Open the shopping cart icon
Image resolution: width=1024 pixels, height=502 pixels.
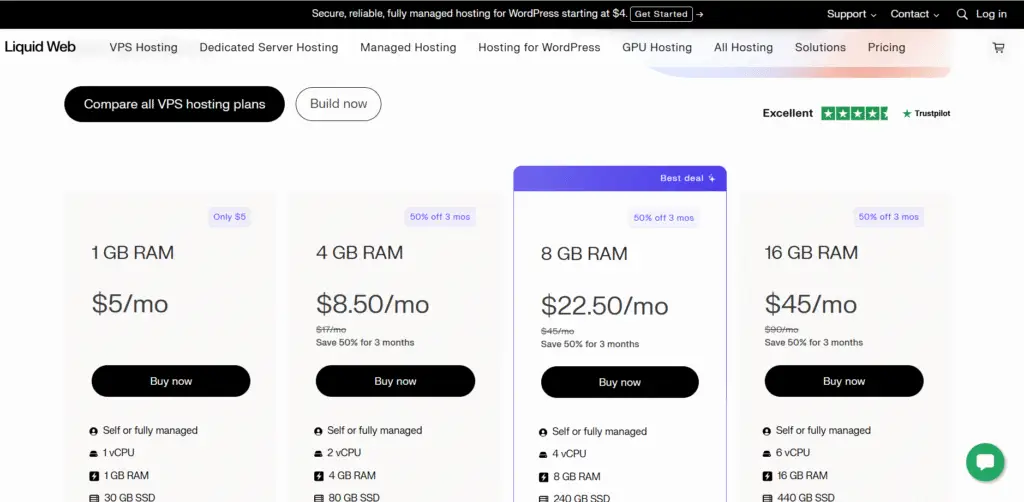(x=998, y=47)
